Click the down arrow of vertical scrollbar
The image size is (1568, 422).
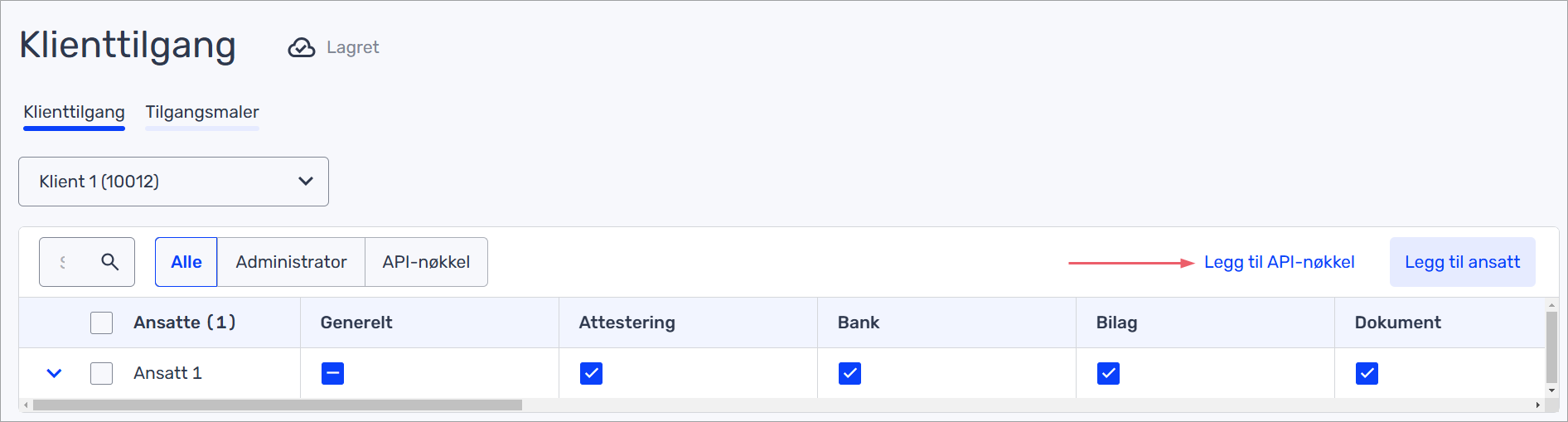click(1551, 390)
